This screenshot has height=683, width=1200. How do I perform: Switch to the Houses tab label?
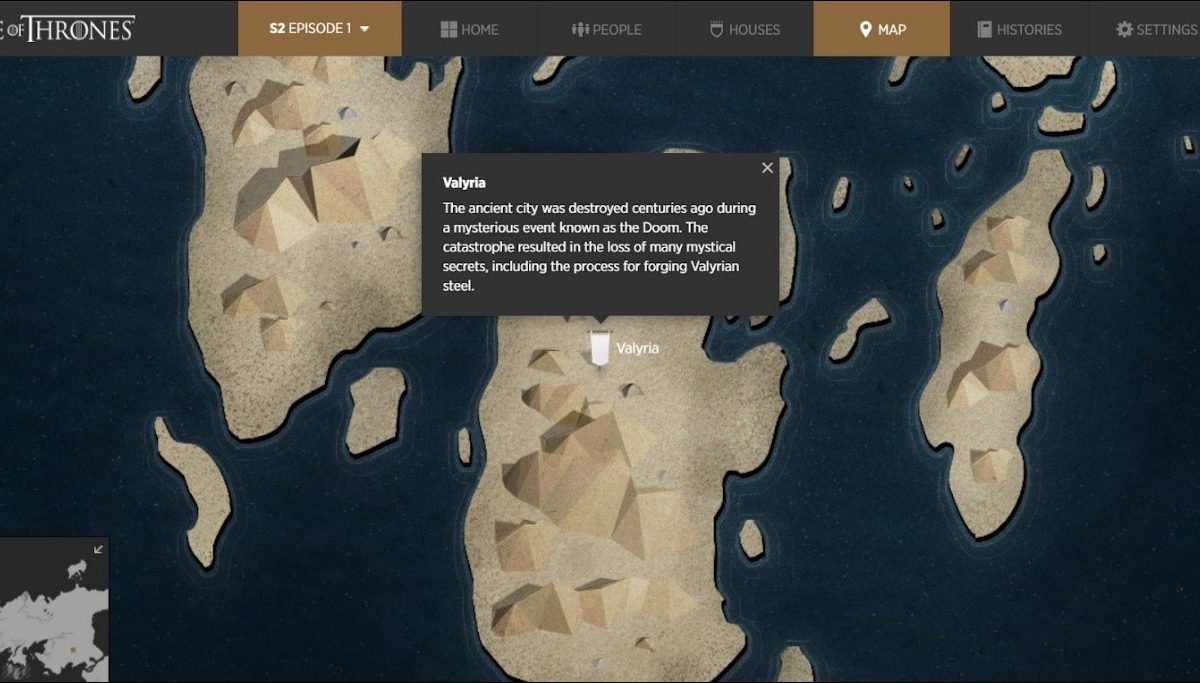[x=754, y=29]
